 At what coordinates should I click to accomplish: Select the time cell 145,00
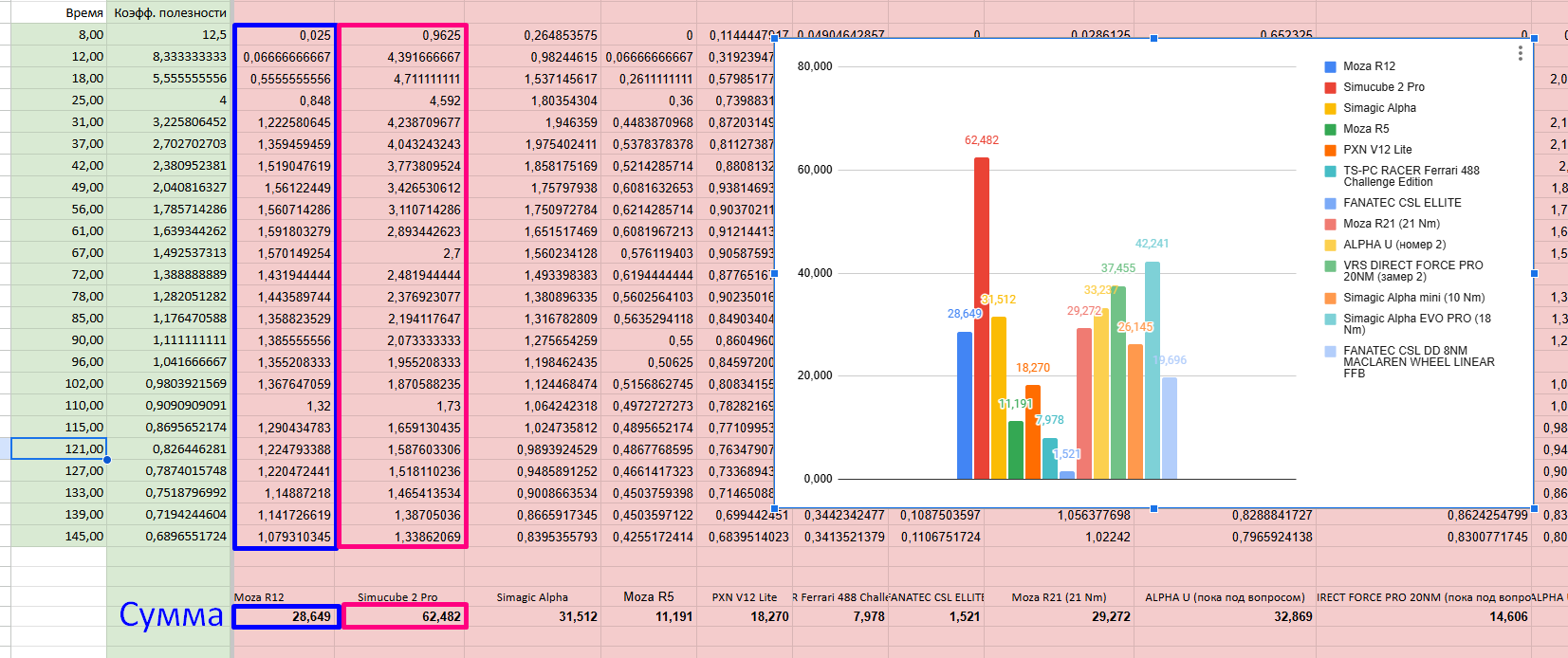[x=59, y=536]
